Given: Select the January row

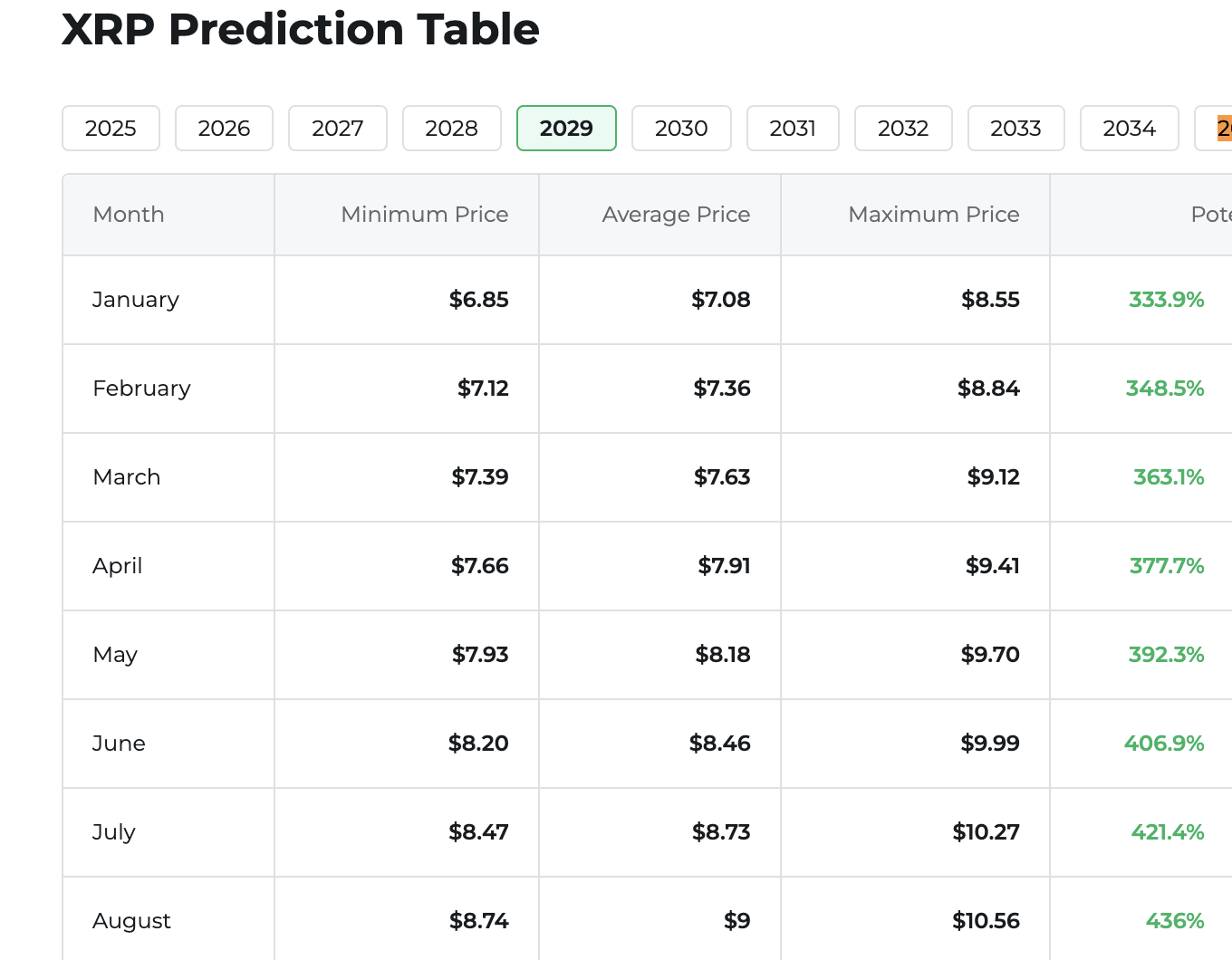Looking at the screenshot, I should pyautogui.click(x=135, y=300).
